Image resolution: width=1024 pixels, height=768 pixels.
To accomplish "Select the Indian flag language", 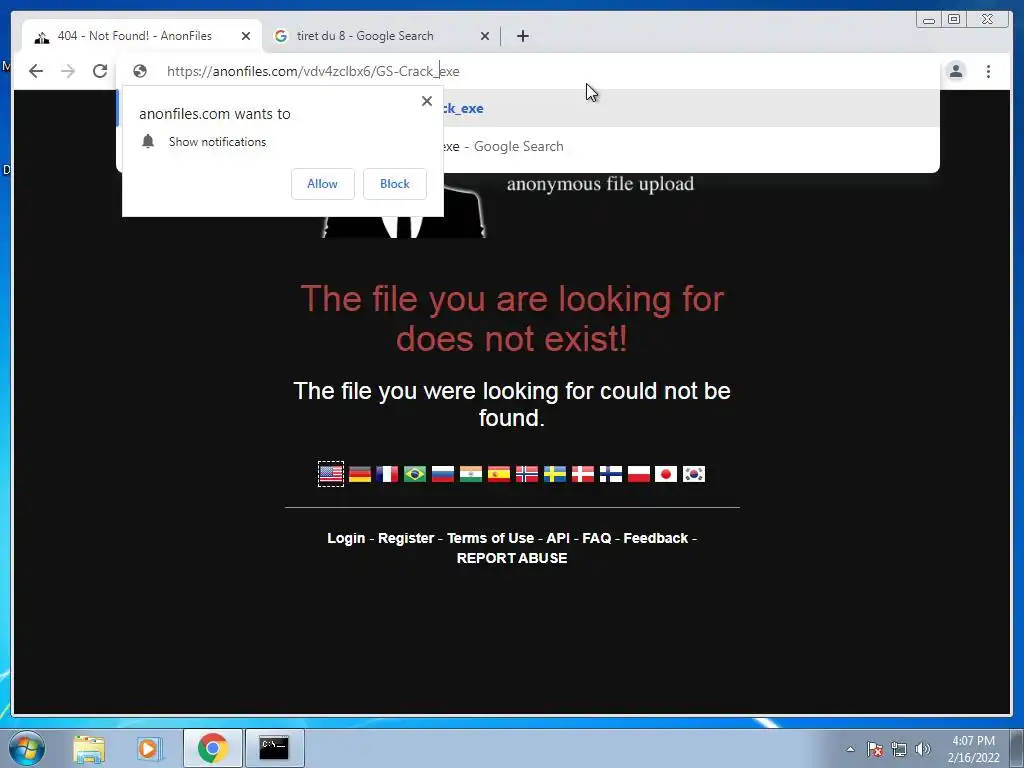I will coord(471,473).
